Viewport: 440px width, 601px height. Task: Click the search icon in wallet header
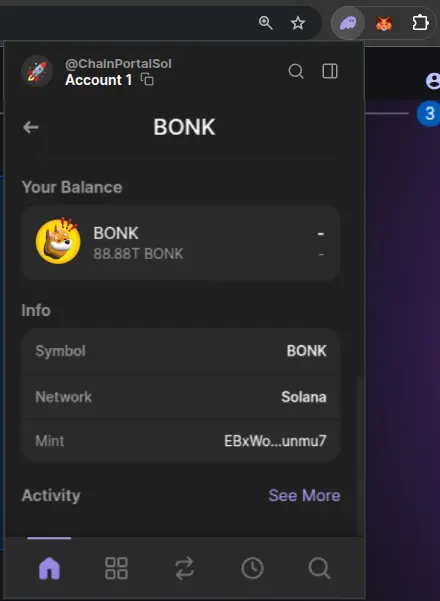tap(296, 71)
